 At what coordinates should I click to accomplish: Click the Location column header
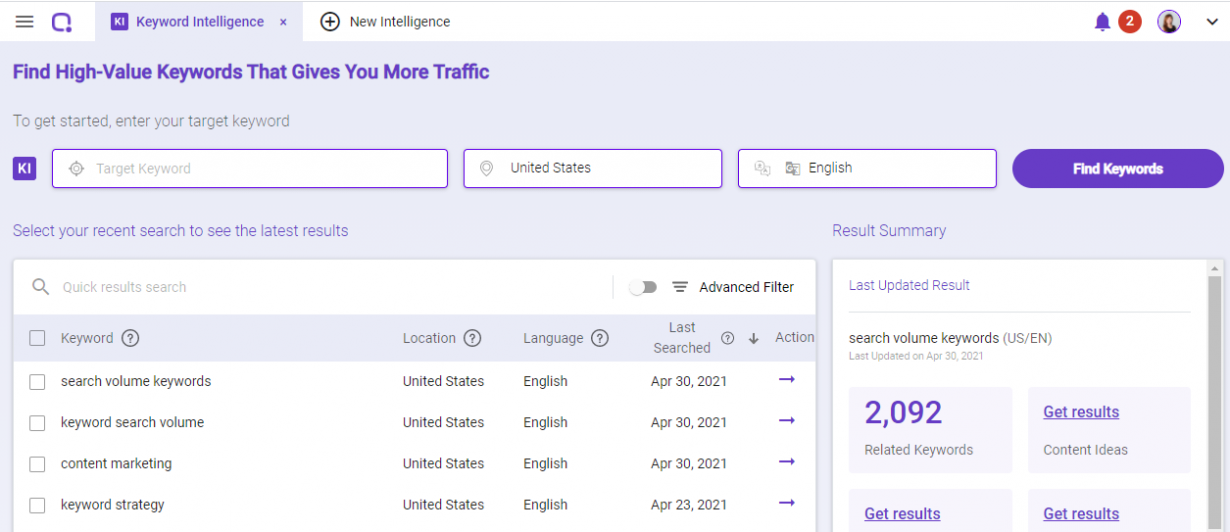pos(429,338)
